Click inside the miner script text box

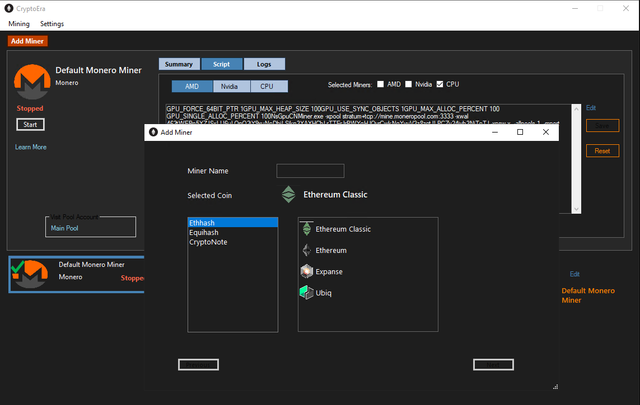tap(368, 114)
